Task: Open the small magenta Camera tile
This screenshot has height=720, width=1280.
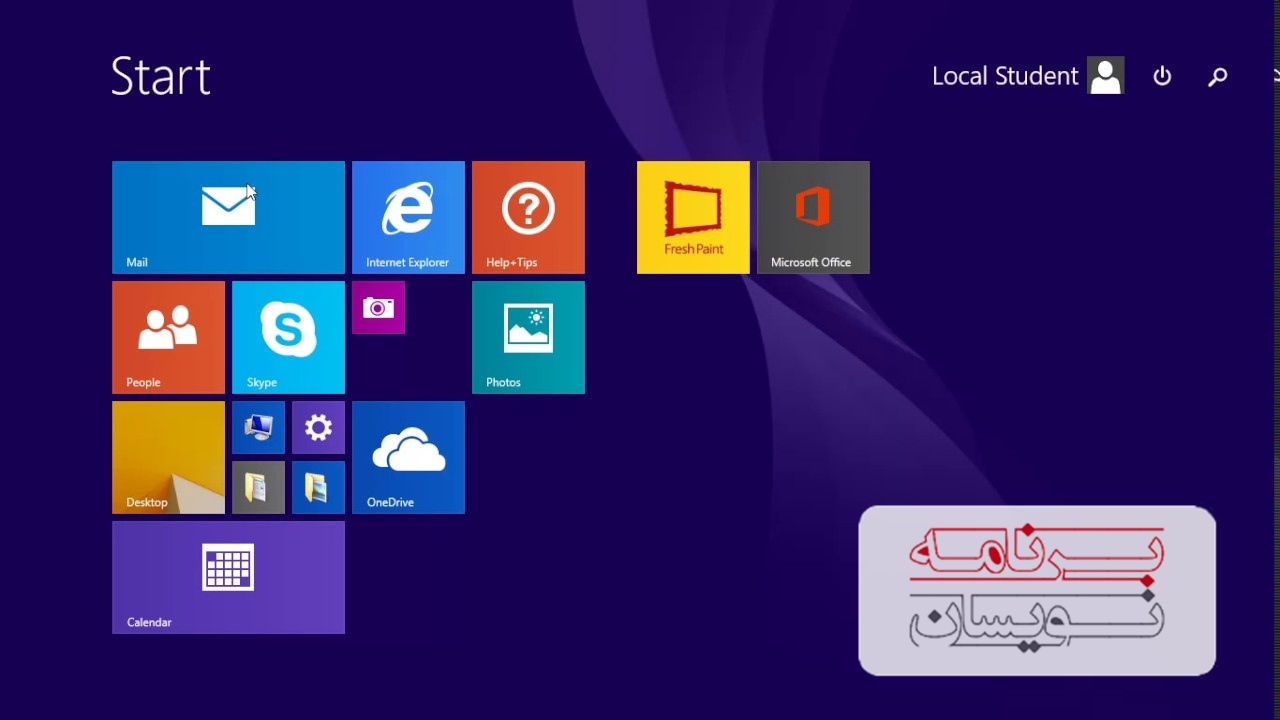Action: pos(378,307)
